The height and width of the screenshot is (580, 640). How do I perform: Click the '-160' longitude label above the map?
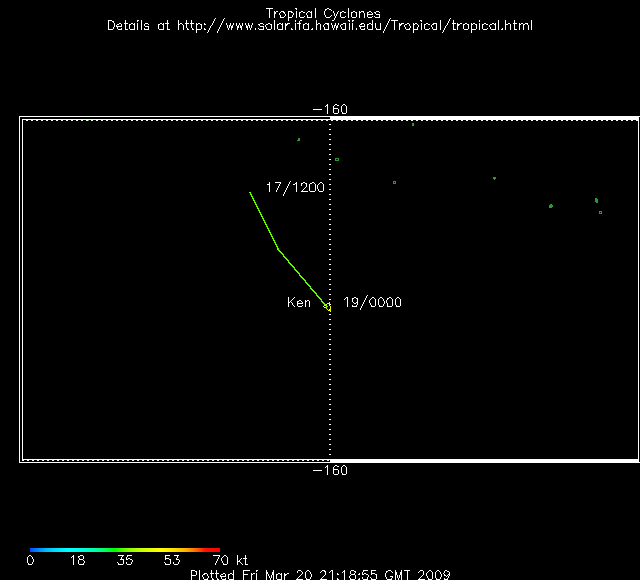(x=330, y=109)
